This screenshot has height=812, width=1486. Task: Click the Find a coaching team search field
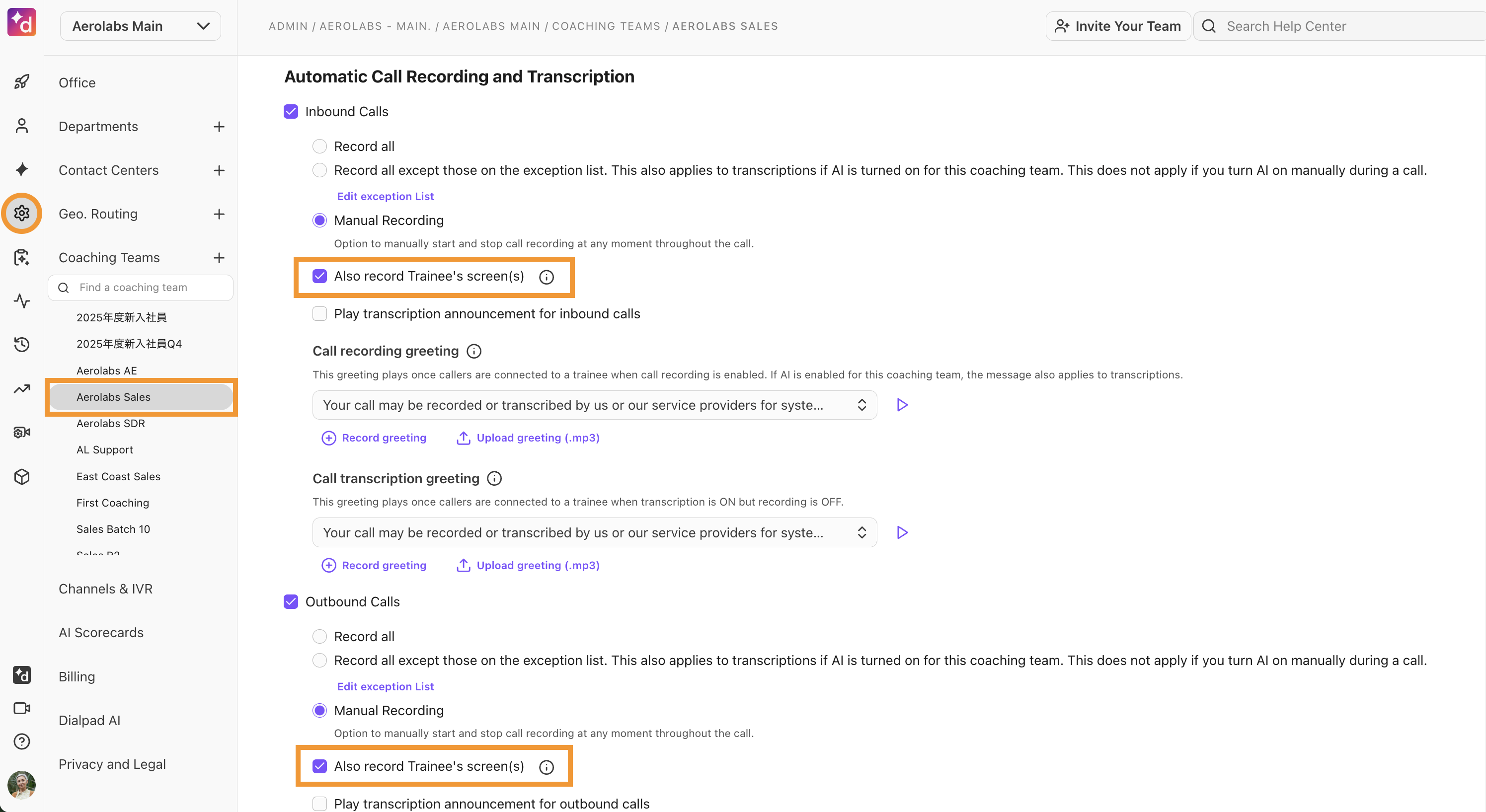(x=140, y=287)
